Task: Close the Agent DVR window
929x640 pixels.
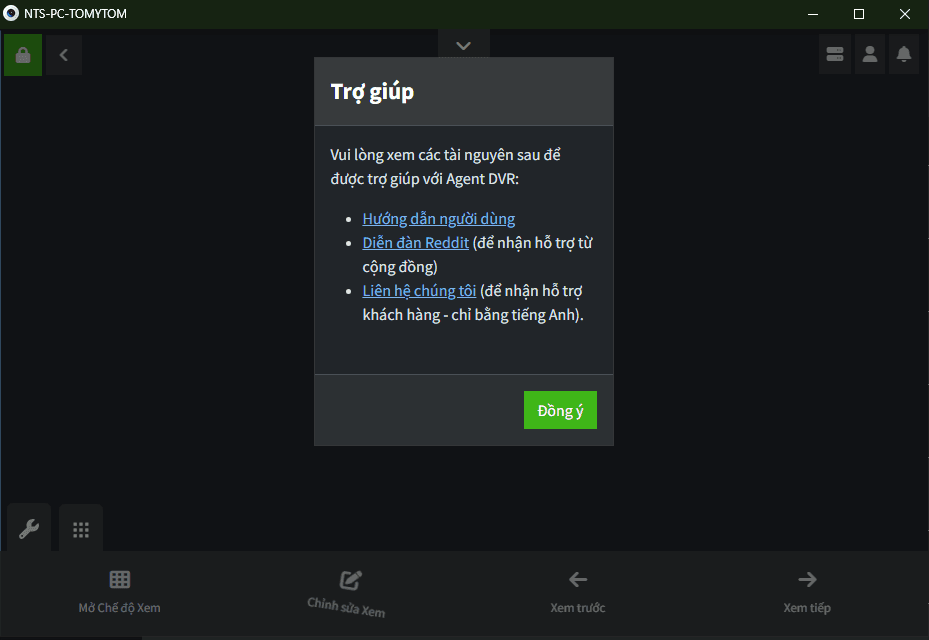Action: coord(905,14)
